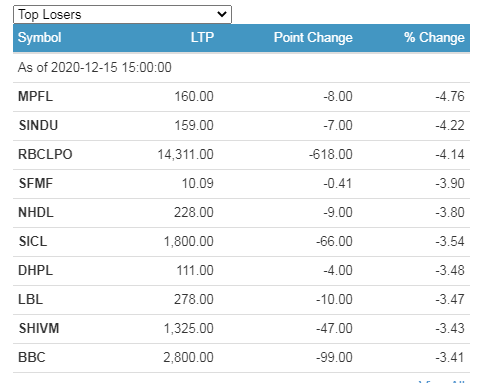Open the SFMF symbol link
Viewport: 491px width, 383px height.
(x=36, y=184)
